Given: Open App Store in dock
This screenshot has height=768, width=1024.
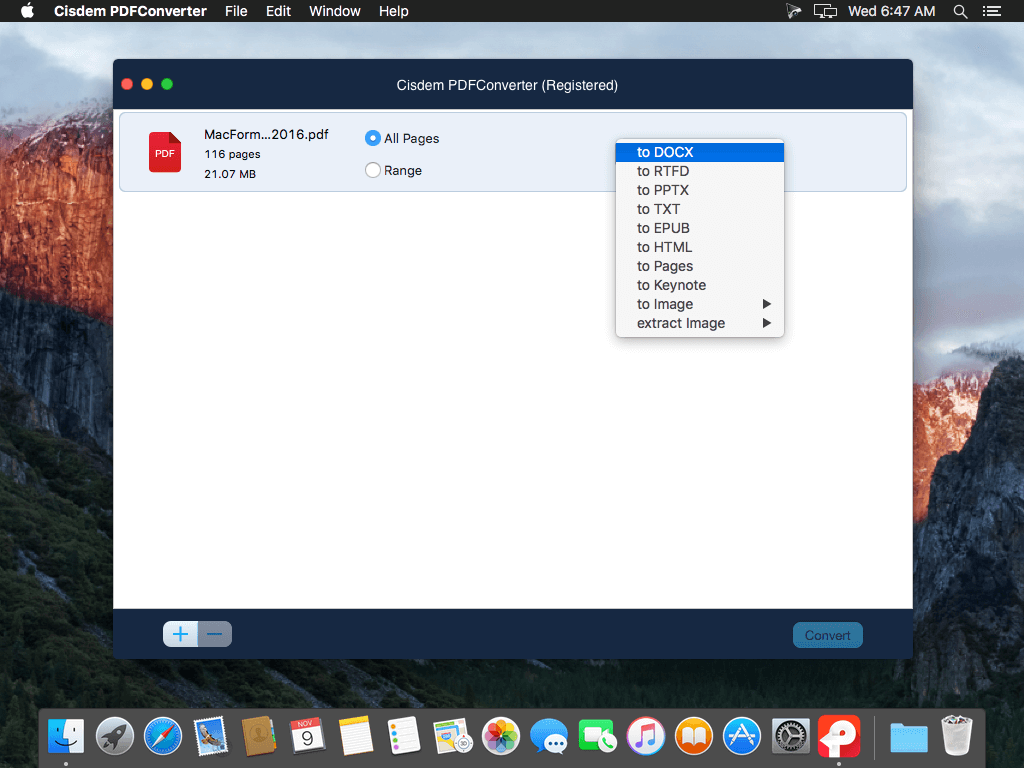Looking at the screenshot, I should 742,736.
